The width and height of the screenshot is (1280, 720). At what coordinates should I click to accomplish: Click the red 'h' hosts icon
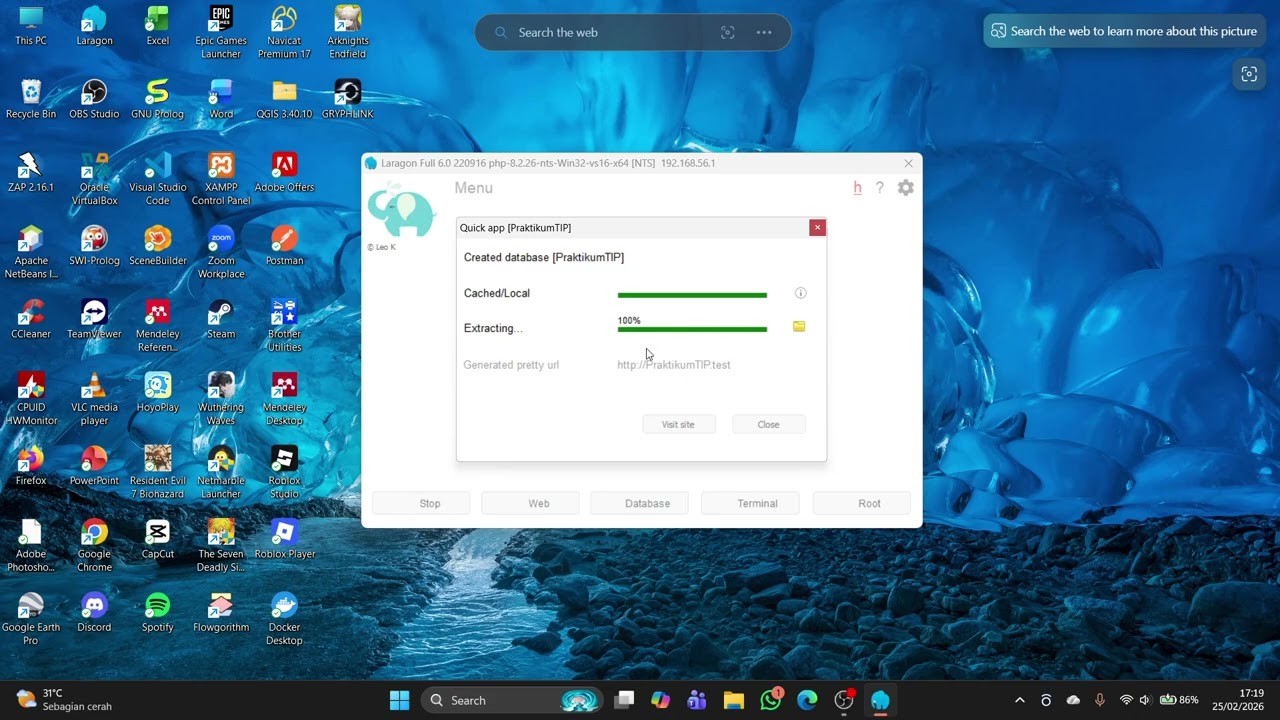pos(857,188)
